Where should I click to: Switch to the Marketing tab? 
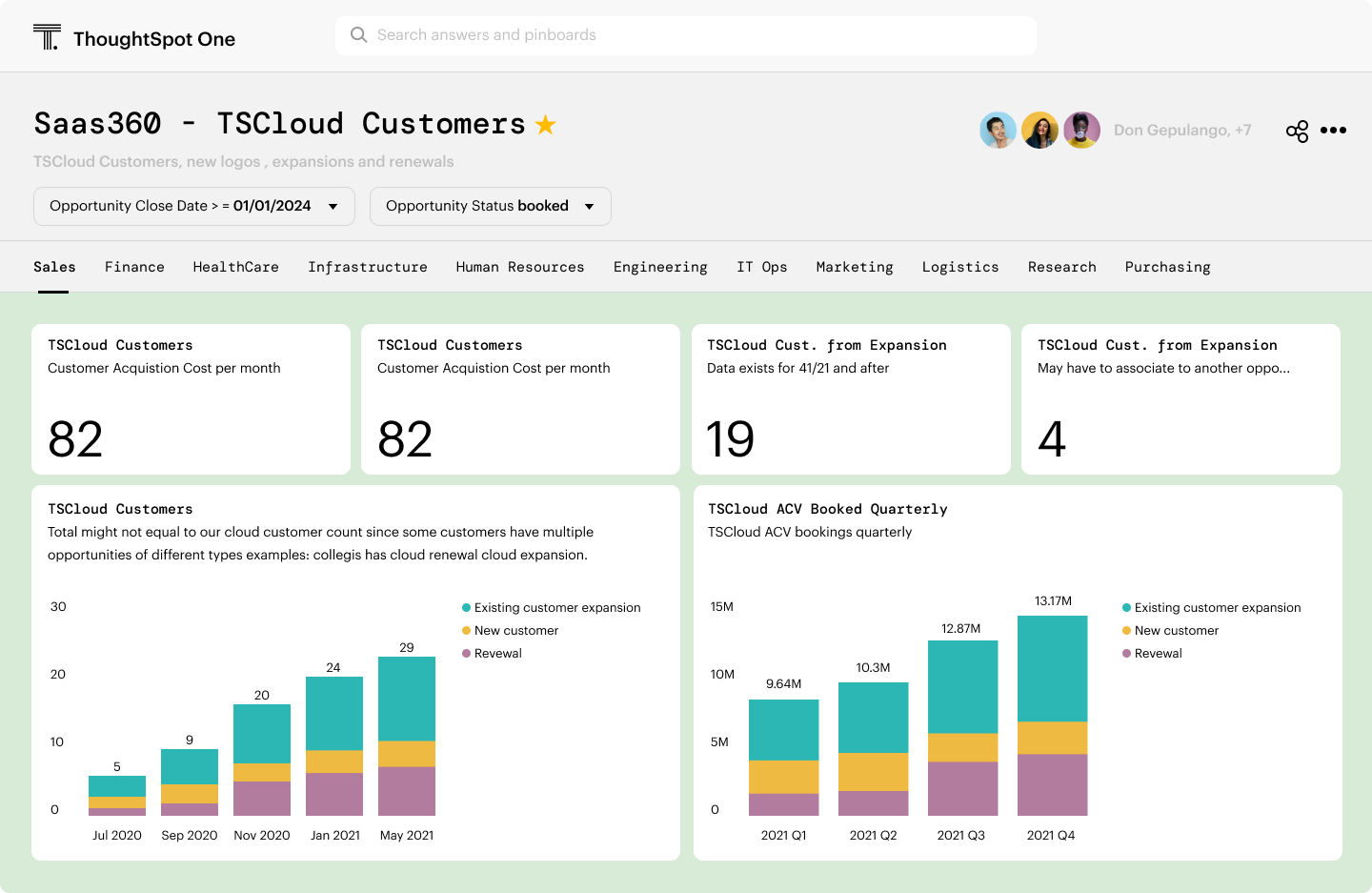click(855, 267)
